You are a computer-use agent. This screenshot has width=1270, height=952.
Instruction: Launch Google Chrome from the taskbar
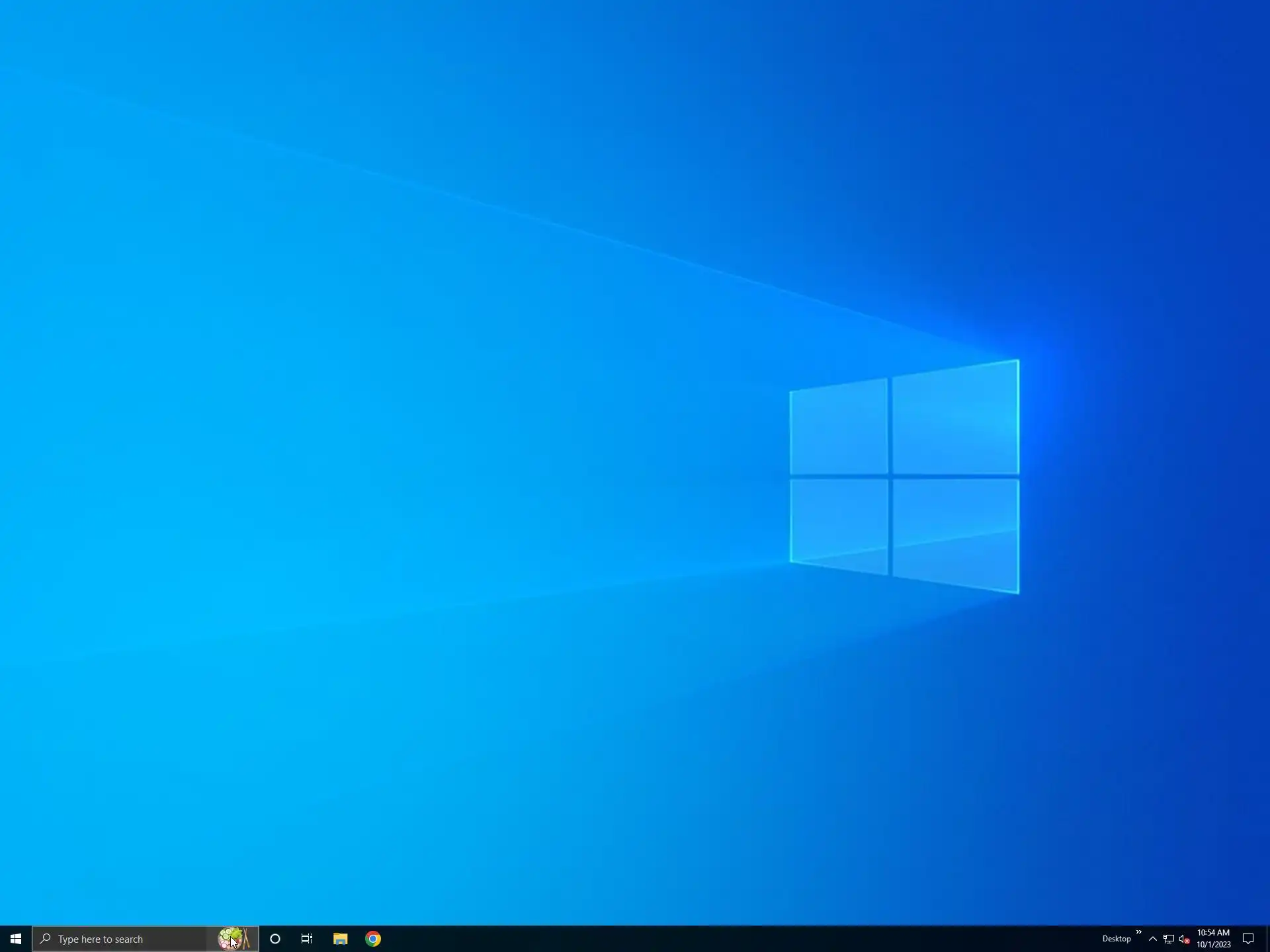tap(373, 939)
